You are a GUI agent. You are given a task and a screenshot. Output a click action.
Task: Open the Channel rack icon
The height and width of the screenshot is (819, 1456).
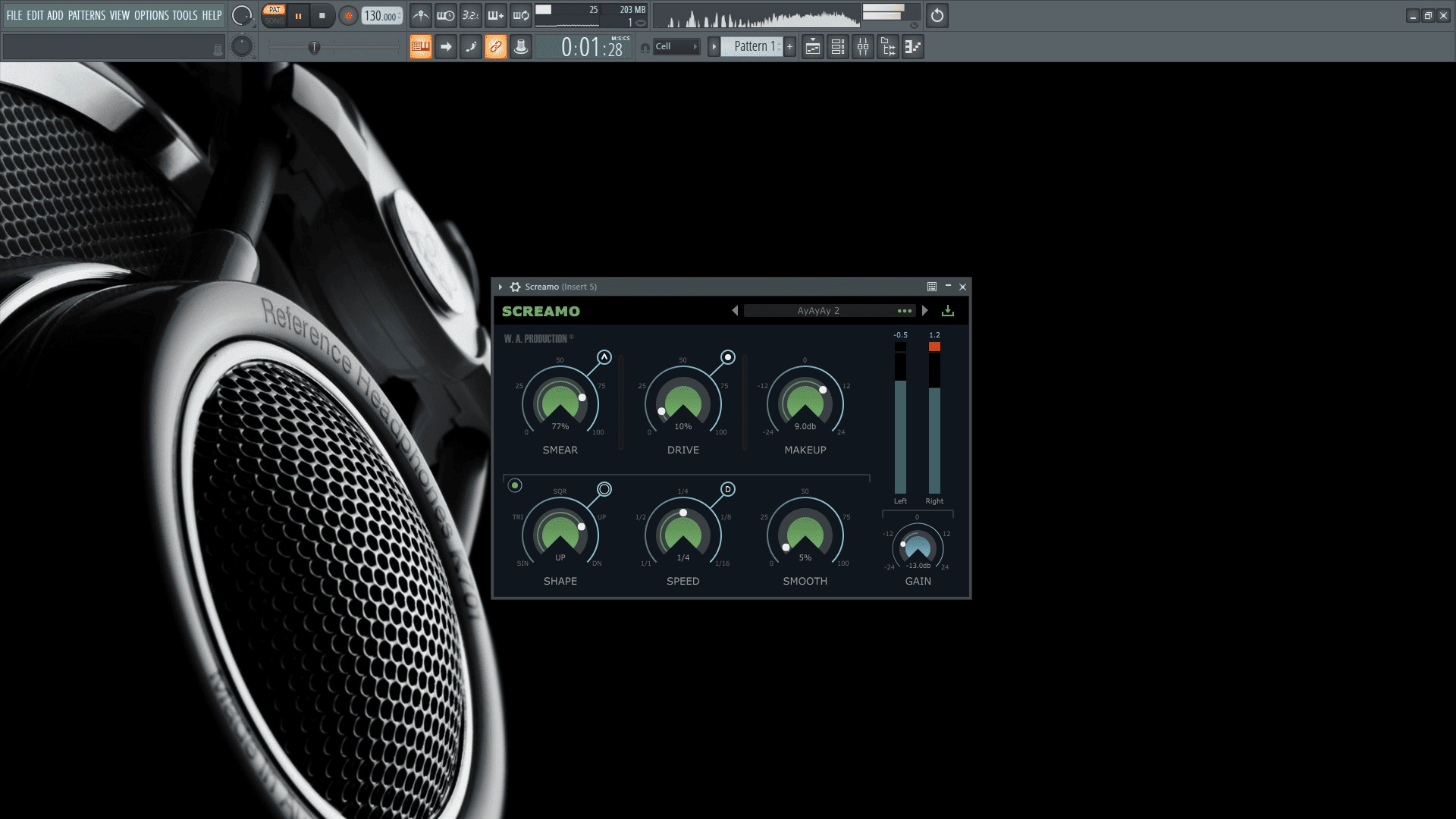[x=838, y=47]
